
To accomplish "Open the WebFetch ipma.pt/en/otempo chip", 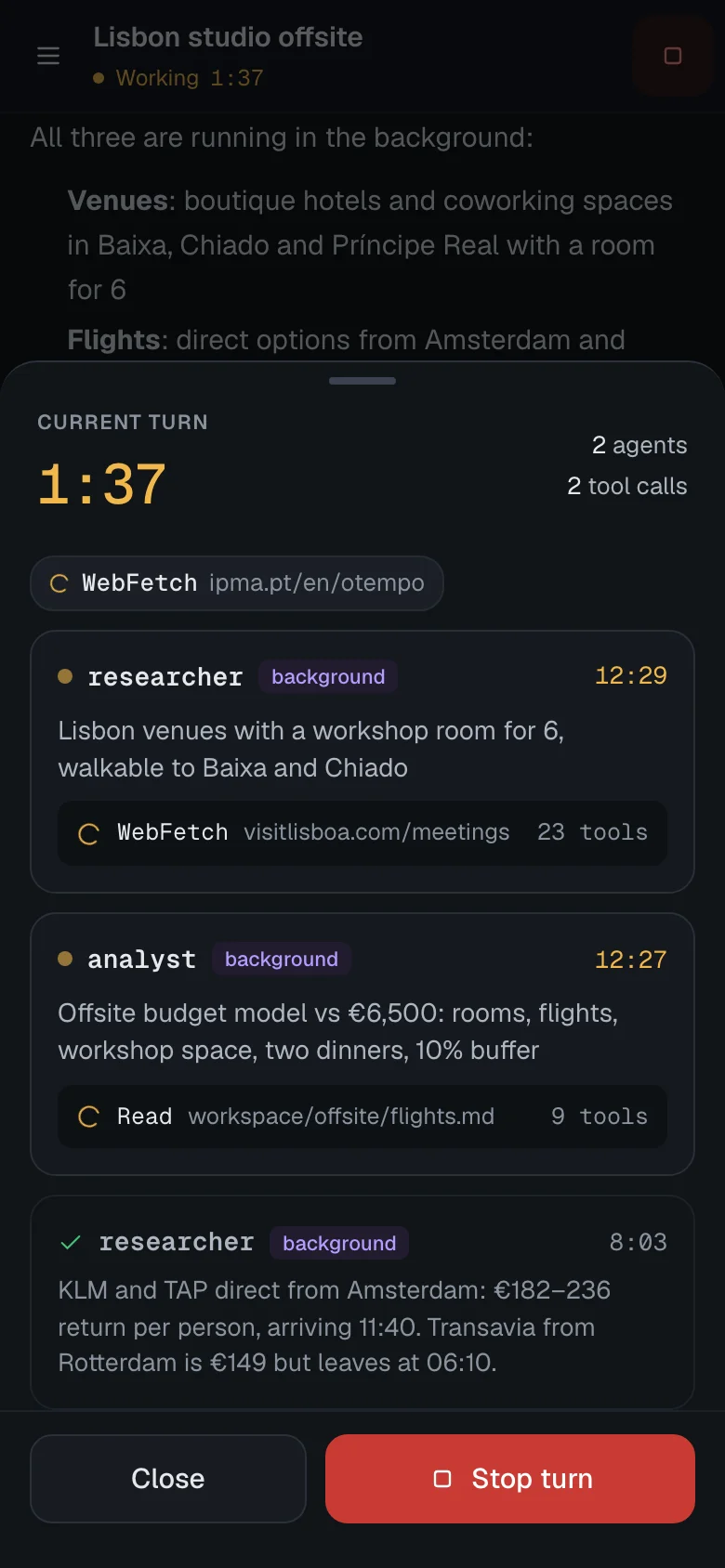I will pos(237,583).
